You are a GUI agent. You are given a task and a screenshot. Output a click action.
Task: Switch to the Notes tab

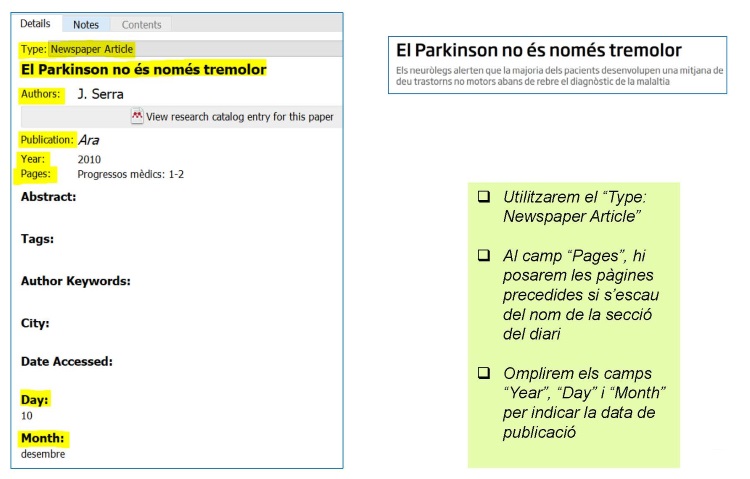point(86,24)
